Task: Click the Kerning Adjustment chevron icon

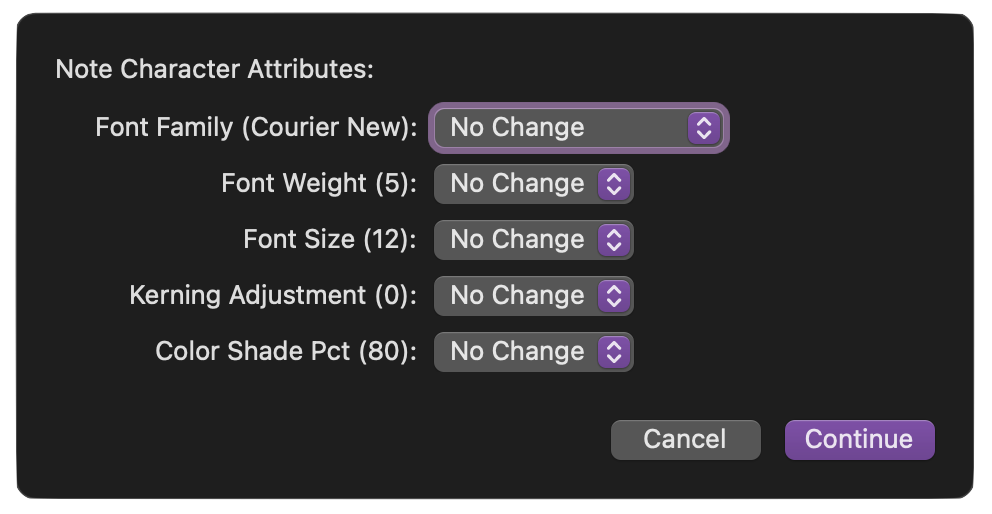Action: point(614,296)
